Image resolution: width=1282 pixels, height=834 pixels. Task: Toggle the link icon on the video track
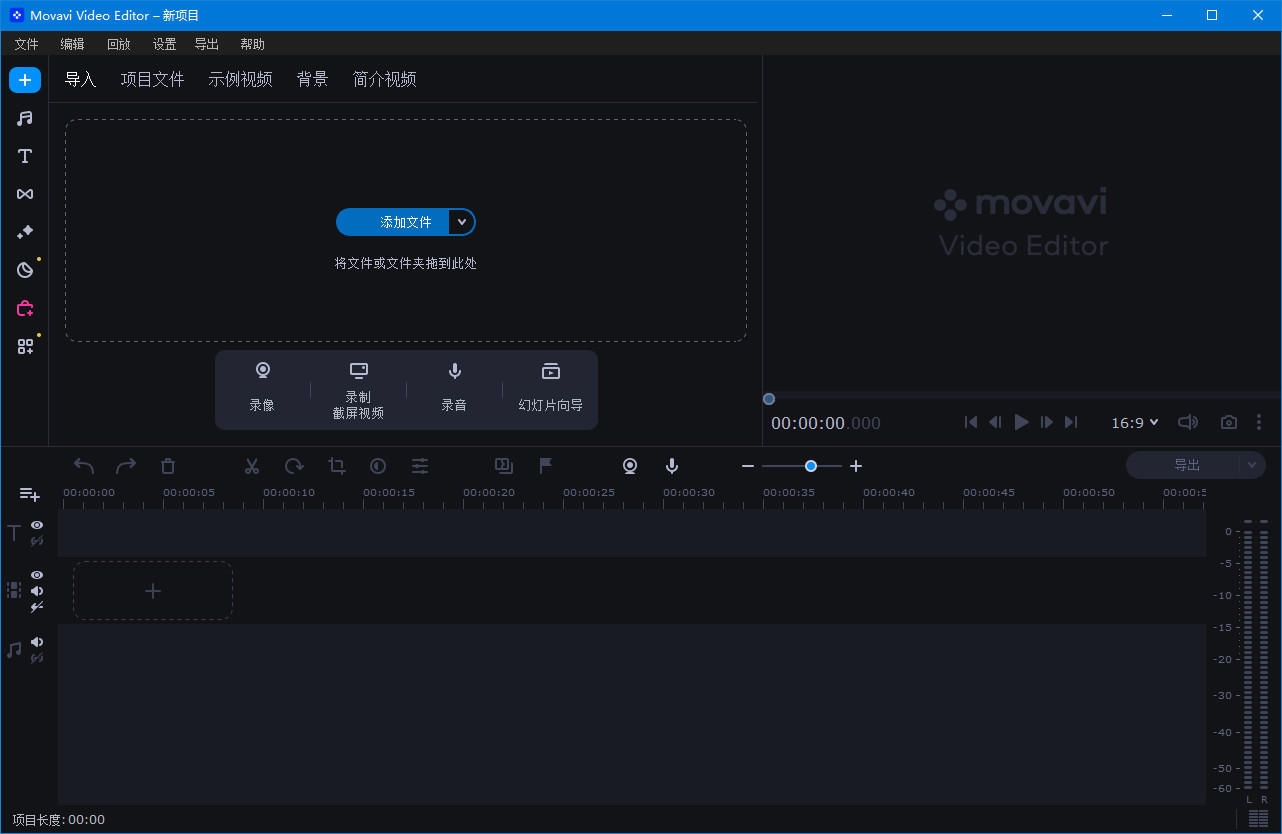pyautogui.click(x=37, y=607)
